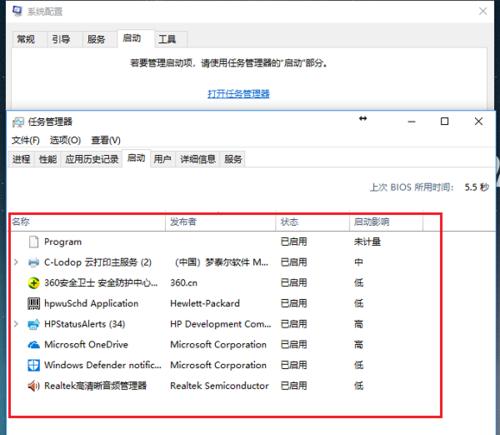This screenshot has height=435, width=500.
Task: Open the 详细信息 tab in Task Manager
Action: tap(198, 159)
